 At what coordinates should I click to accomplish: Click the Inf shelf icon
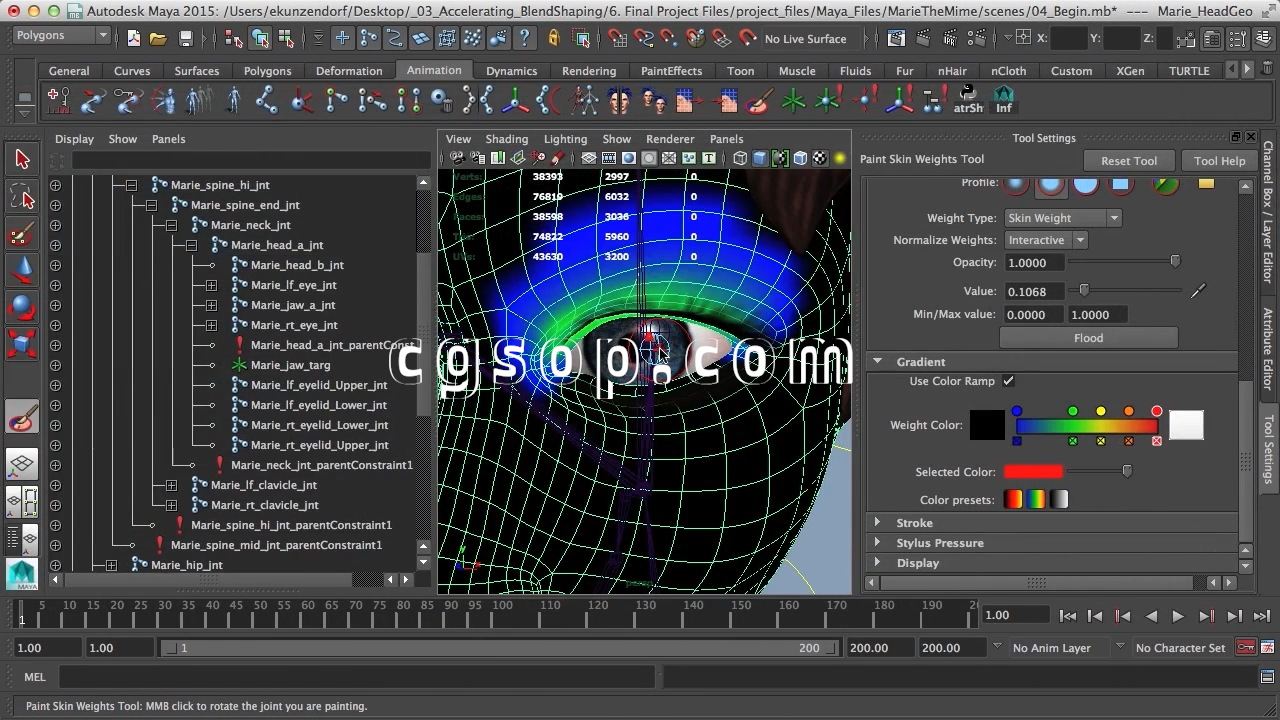click(1003, 101)
